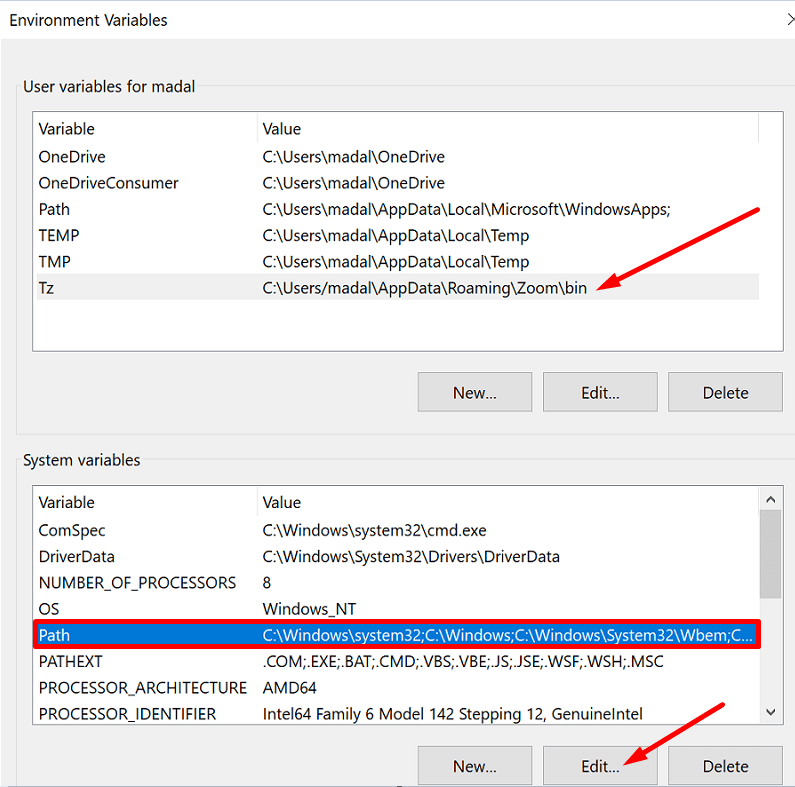Select the PATHEXT system variable
795x787 pixels.
click(398, 662)
